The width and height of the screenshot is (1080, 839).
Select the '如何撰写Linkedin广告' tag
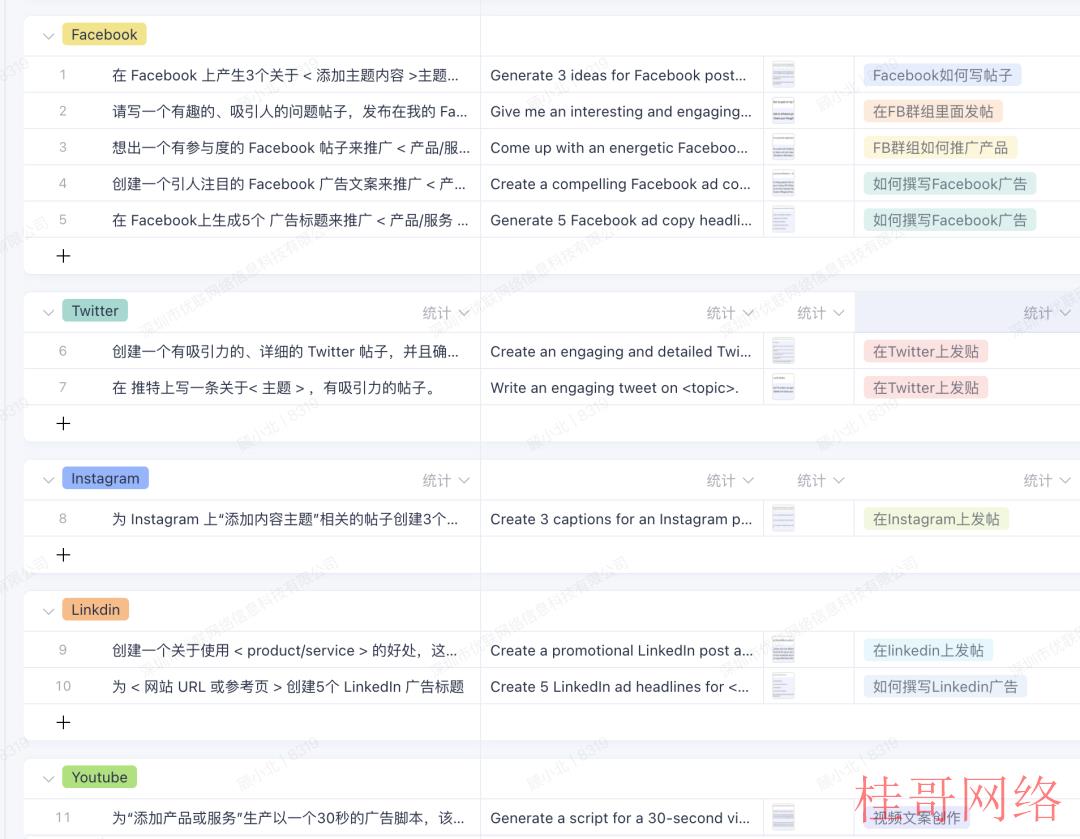point(945,687)
